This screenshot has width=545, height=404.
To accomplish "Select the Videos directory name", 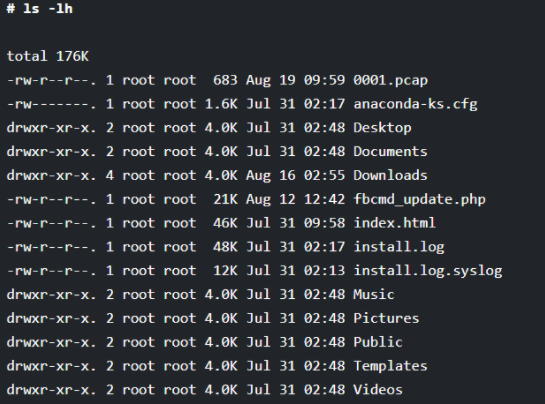I will pos(378,390).
